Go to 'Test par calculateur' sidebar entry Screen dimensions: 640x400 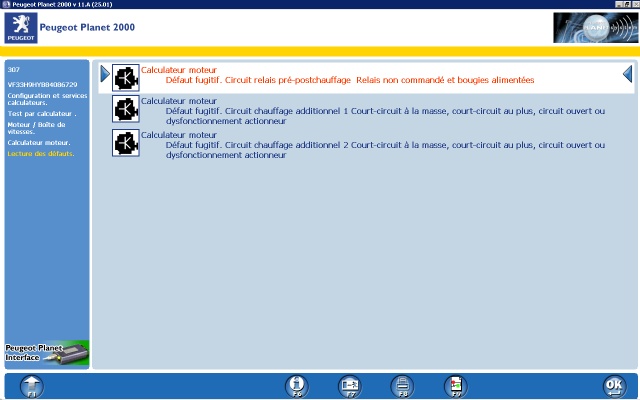pos(42,114)
